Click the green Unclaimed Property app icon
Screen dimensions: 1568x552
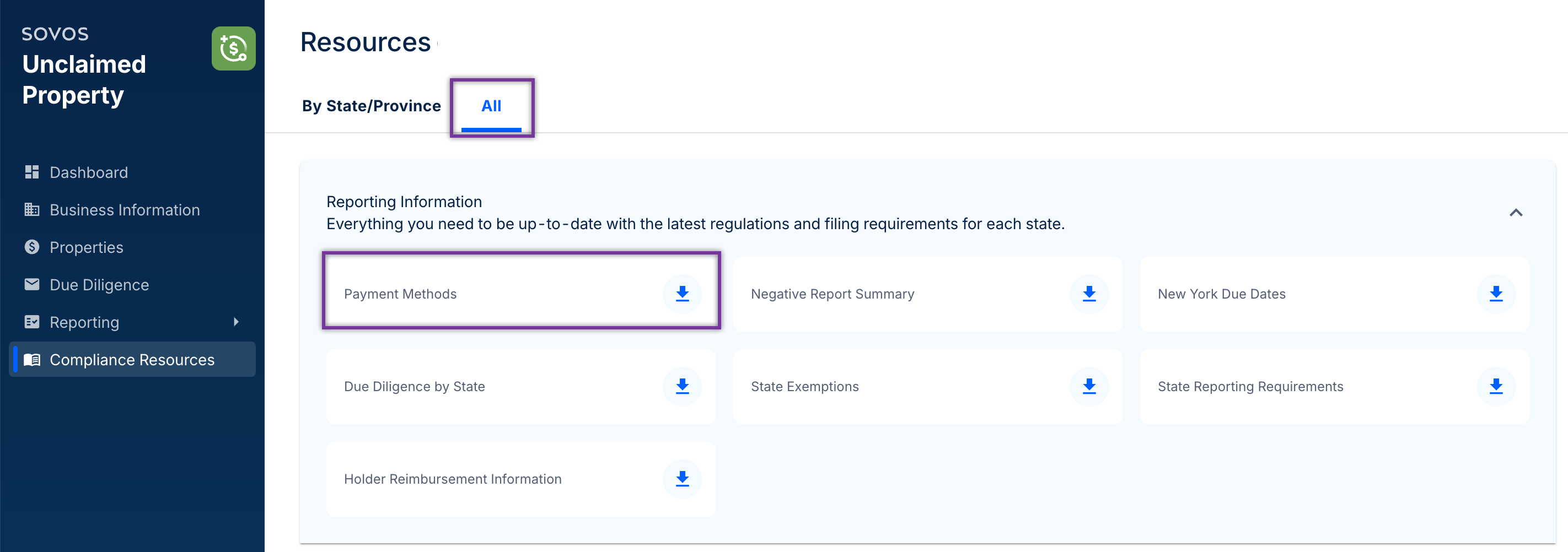coord(233,48)
